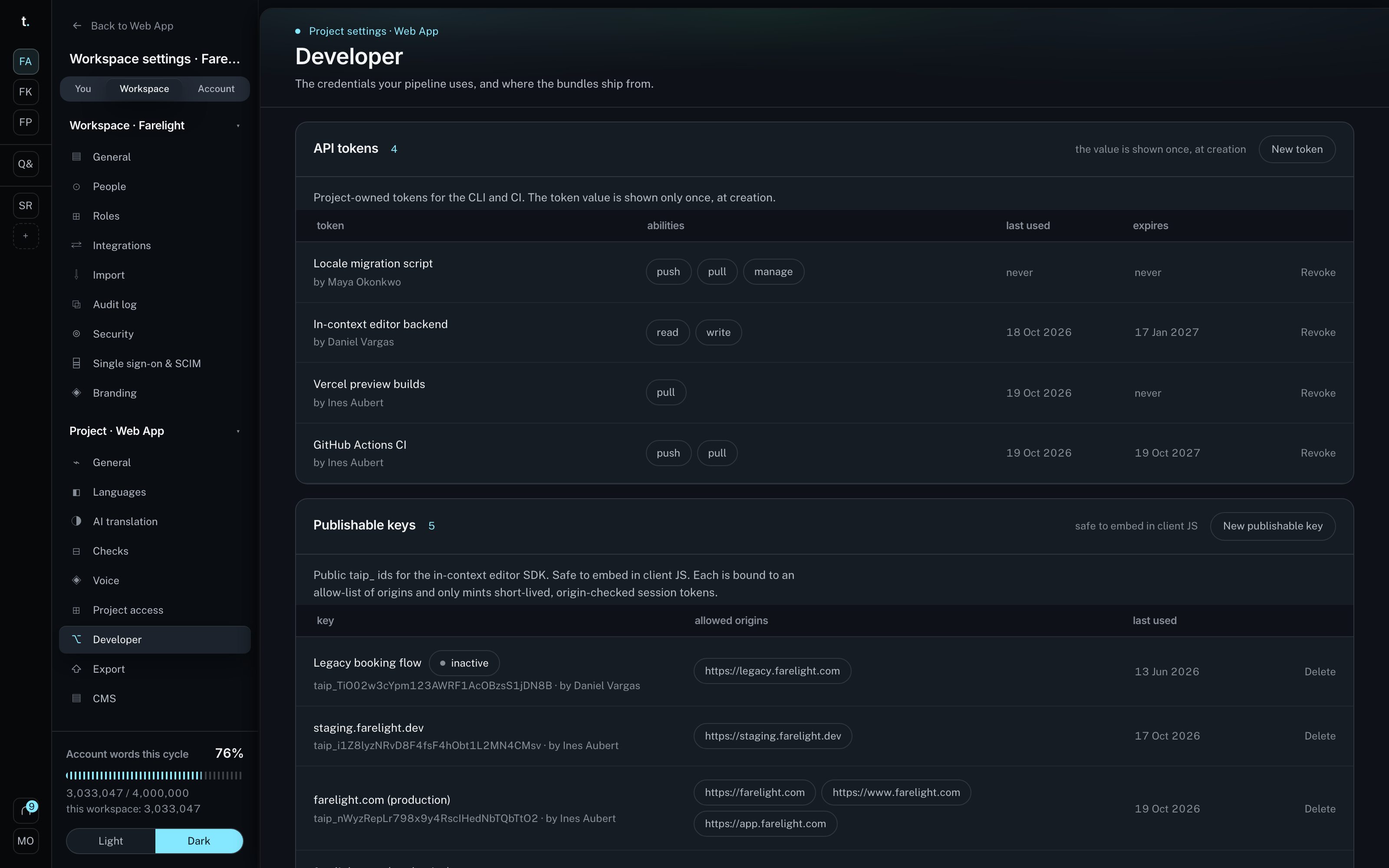1389x868 pixels.
Task: Revoke the In-context editor backend token
Action: (x=1318, y=332)
